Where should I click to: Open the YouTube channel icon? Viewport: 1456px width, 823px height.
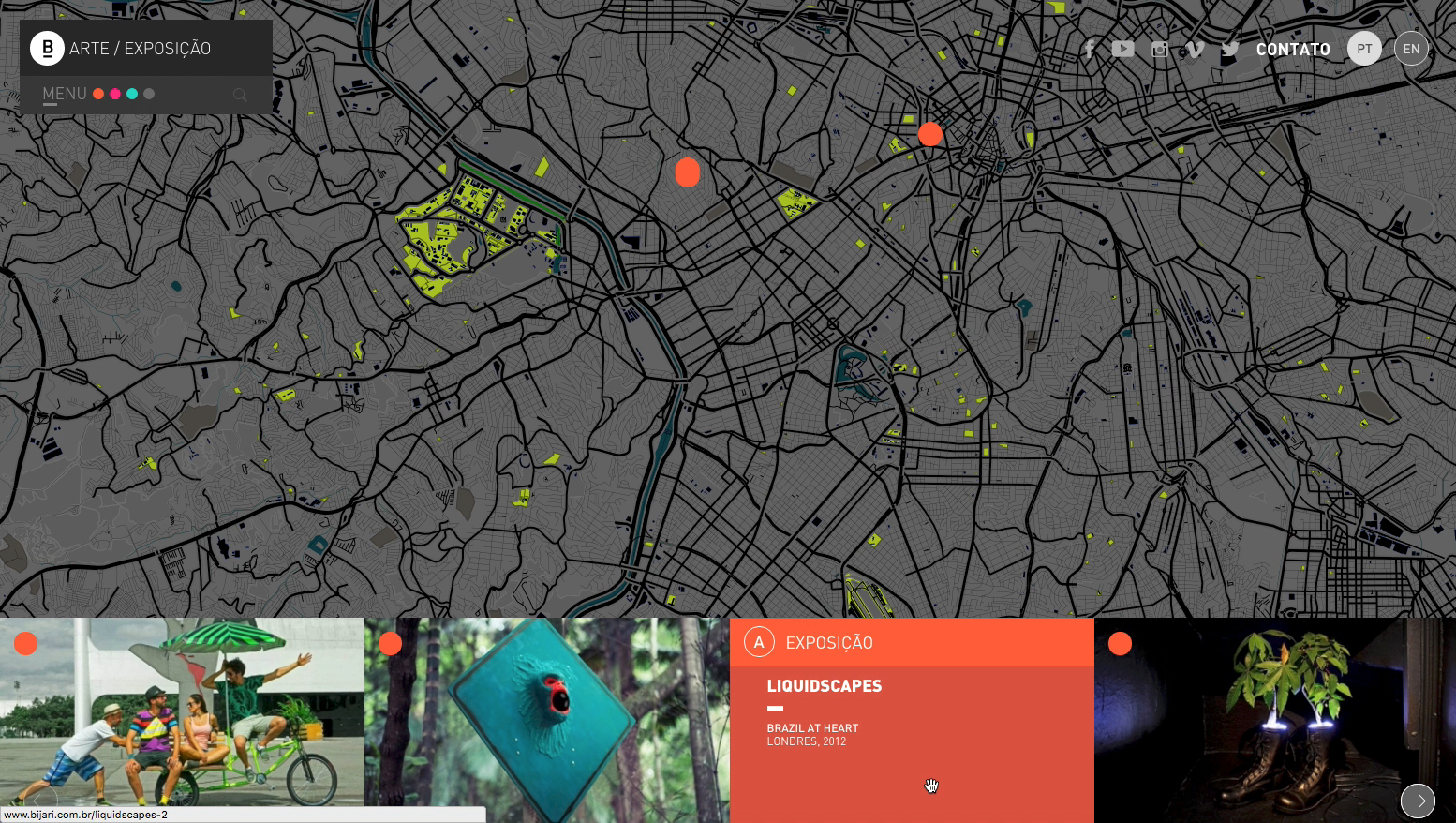tap(1122, 49)
